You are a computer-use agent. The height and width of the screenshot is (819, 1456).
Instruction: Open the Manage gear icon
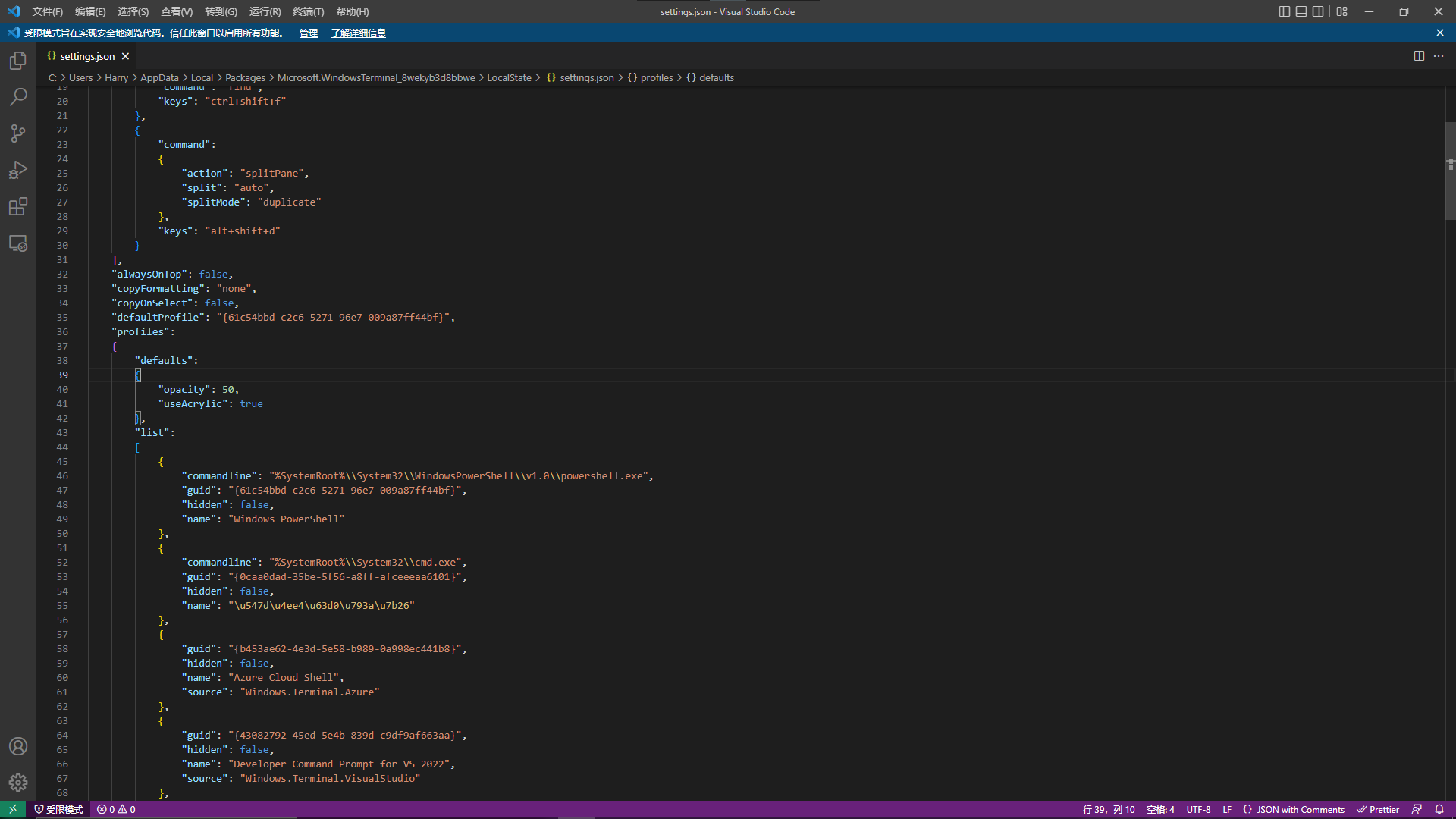(x=18, y=783)
